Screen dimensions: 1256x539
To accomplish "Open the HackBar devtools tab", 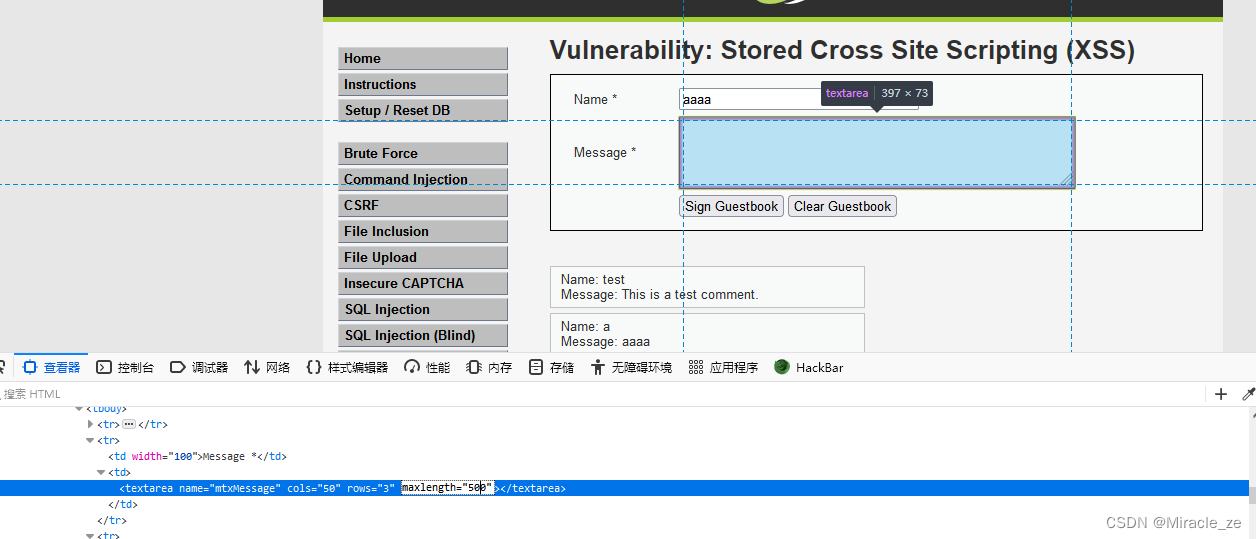I will (808, 367).
